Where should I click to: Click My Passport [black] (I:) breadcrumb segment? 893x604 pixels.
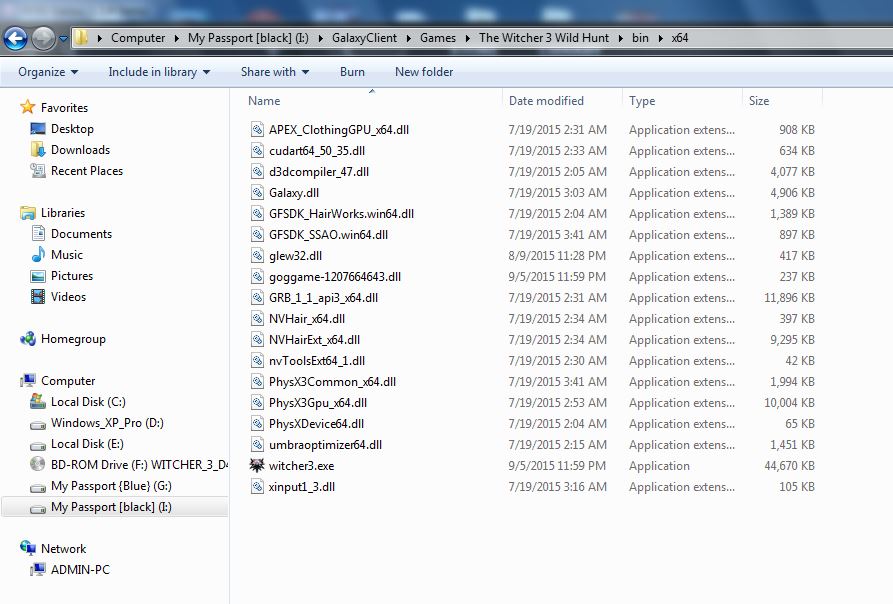tap(248, 38)
